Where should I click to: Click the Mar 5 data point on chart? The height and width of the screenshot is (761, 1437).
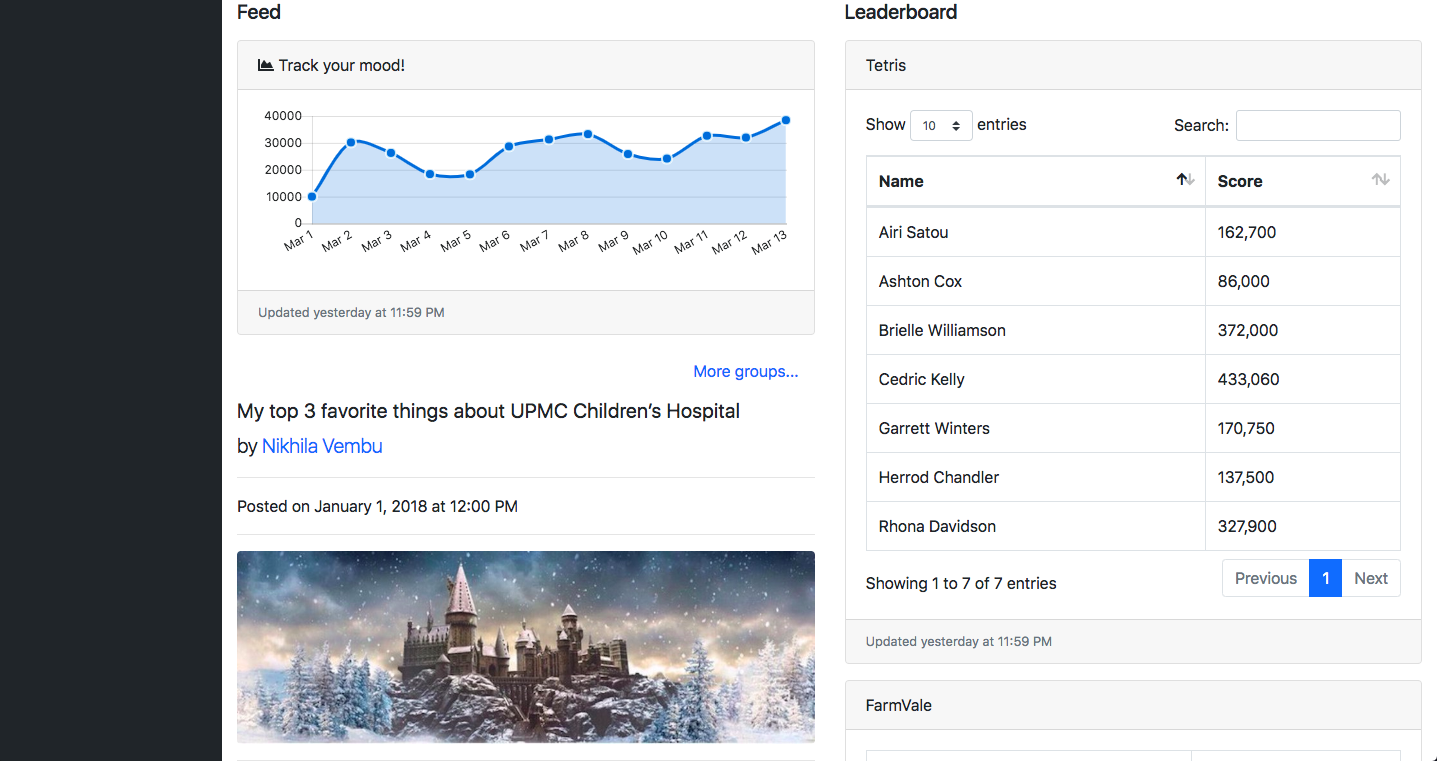coord(470,174)
